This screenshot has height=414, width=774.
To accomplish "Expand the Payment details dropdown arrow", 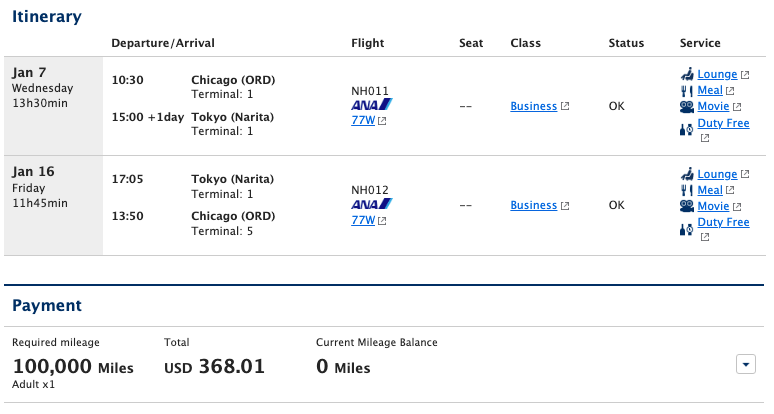I will click(746, 365).
